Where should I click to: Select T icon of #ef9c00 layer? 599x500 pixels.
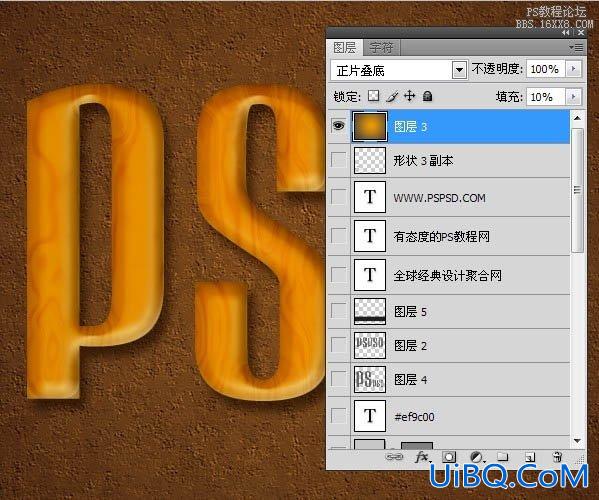[370, 416]
